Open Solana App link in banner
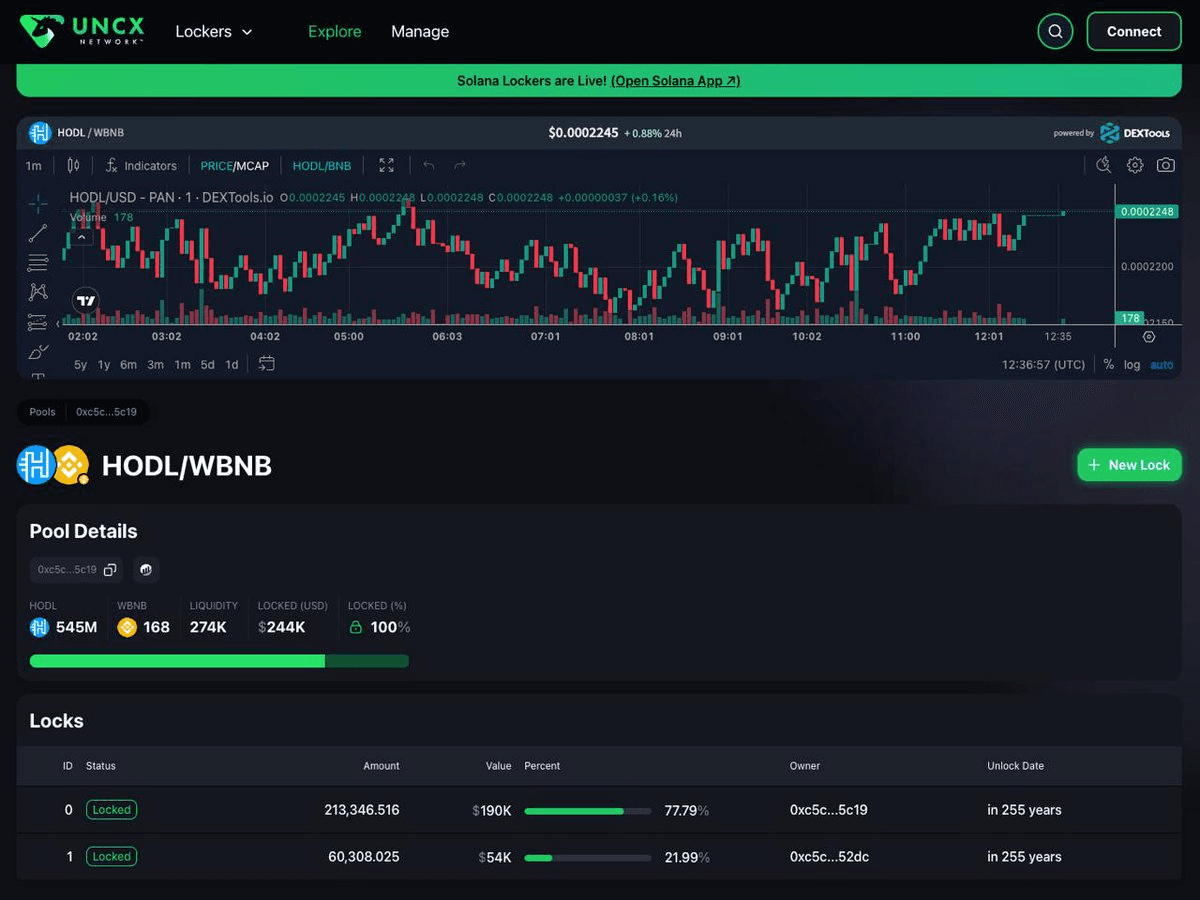Image resolution: width=1200 pixels, height=900 pixels. click(675, 81)
